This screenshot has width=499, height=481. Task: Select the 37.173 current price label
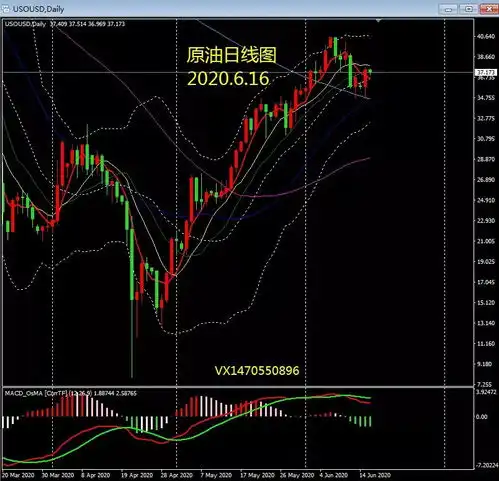tap(486, 72)
